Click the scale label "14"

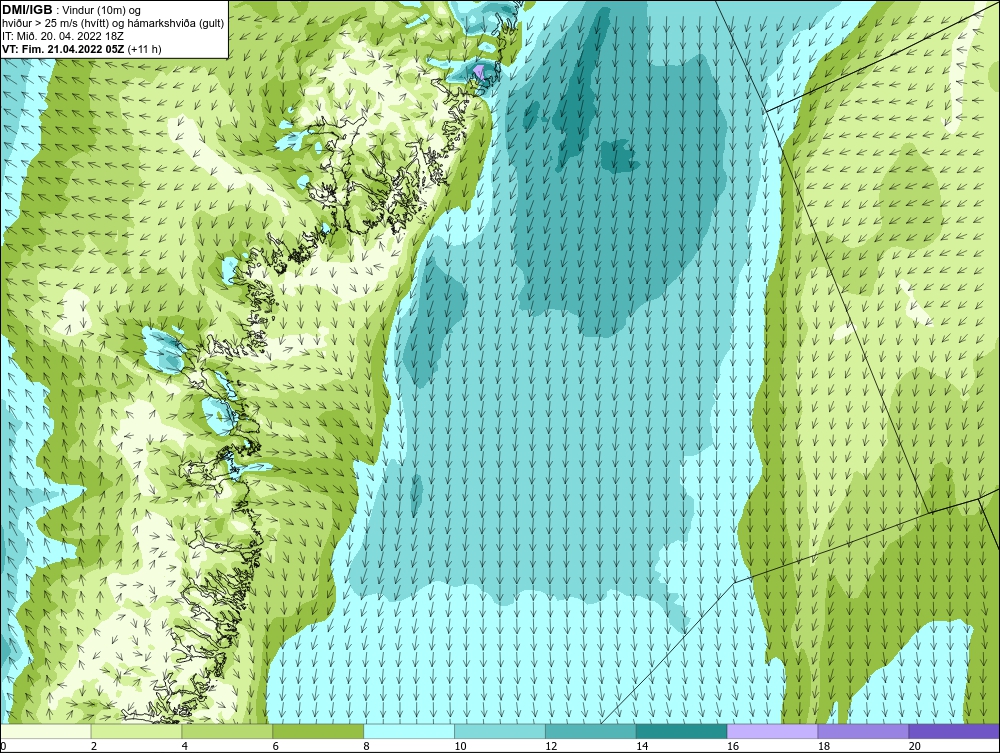click(x=642, y=746)
